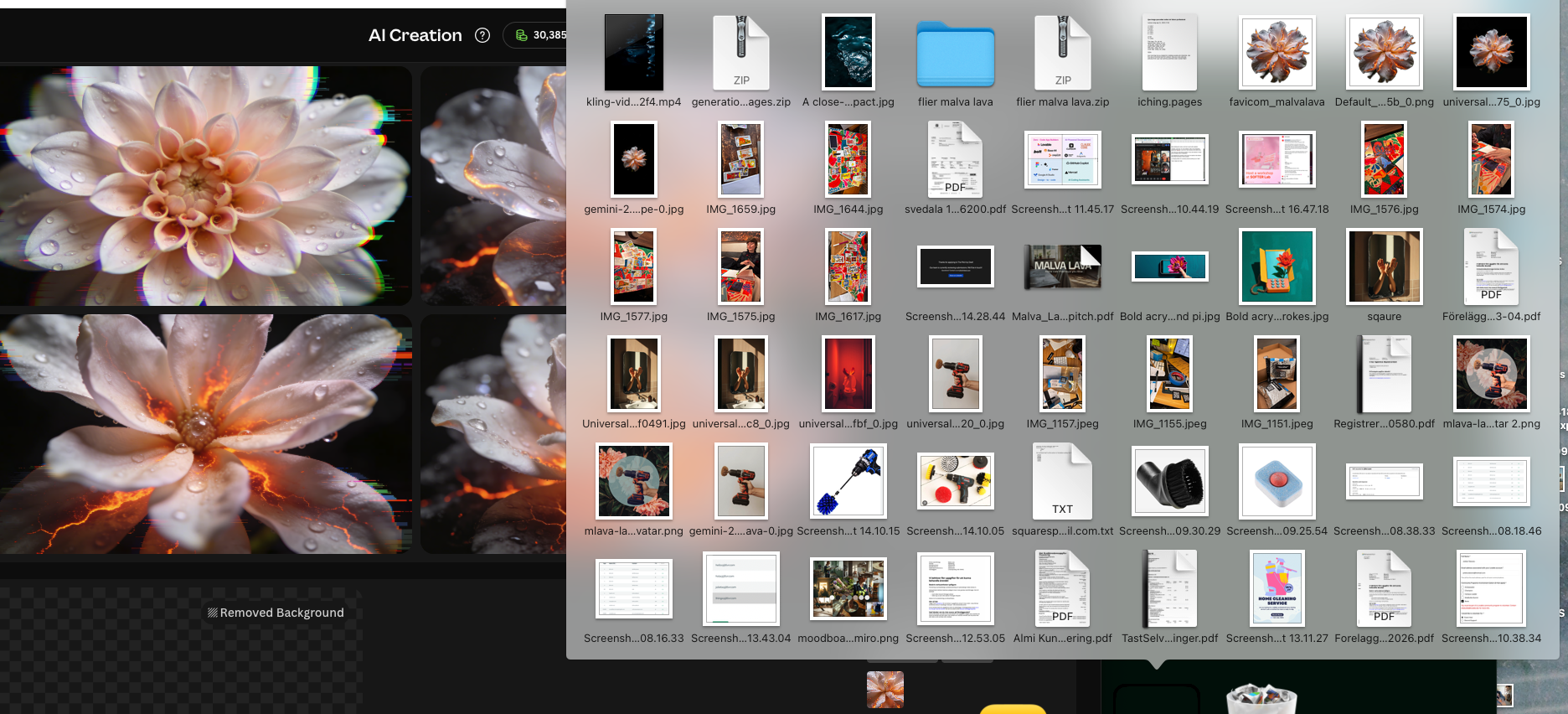Open Forelagg...2026.pdf file
The image size is (1568, 714).
click(1385, 588)
